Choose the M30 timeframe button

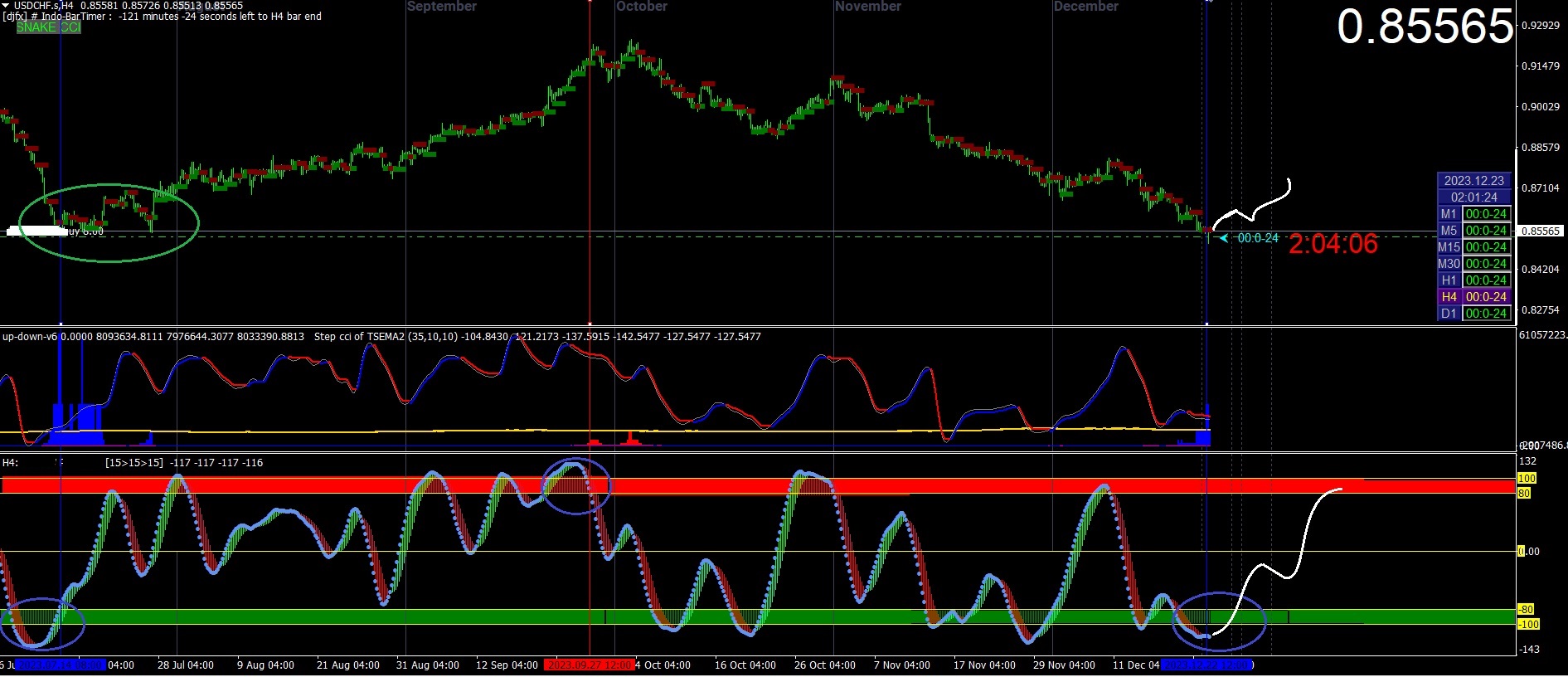1449,264
